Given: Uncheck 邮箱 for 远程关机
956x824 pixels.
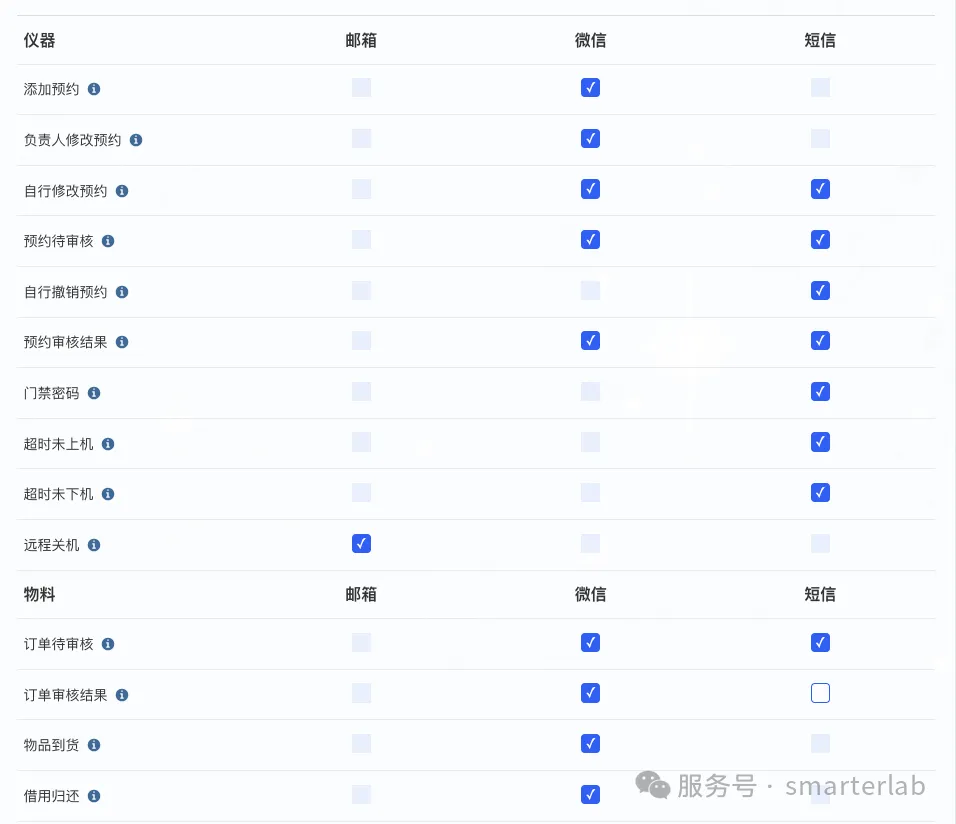Looking at the screenshot, I should 362,543.
